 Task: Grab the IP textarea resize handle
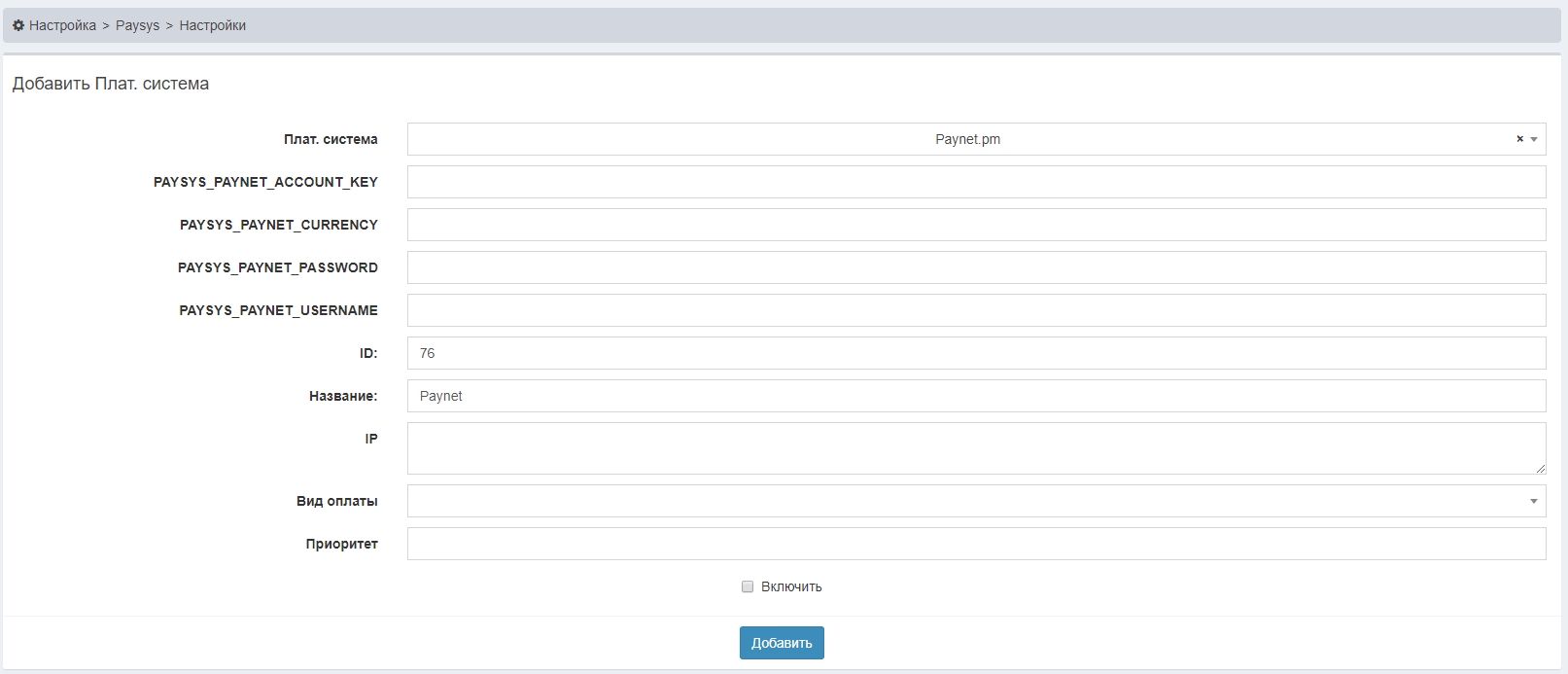1541,469
